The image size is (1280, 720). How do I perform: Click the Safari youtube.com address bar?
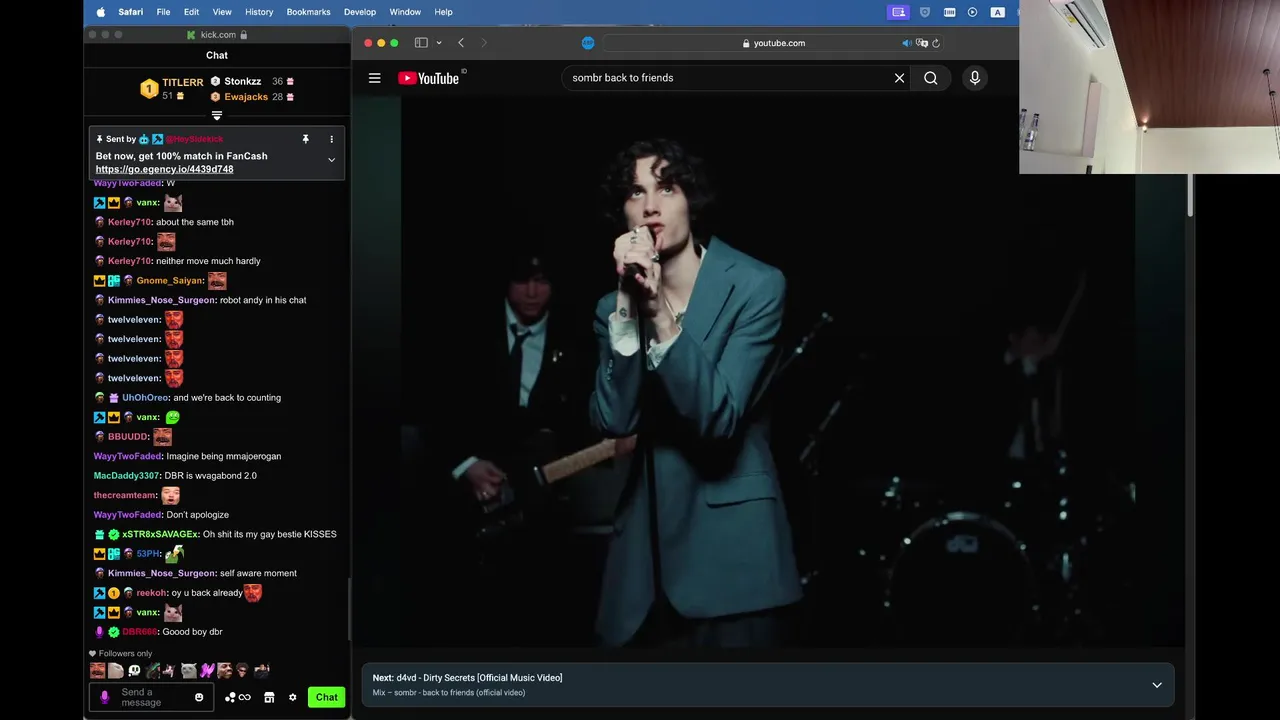pyautogui.click(x=773, y=43)
